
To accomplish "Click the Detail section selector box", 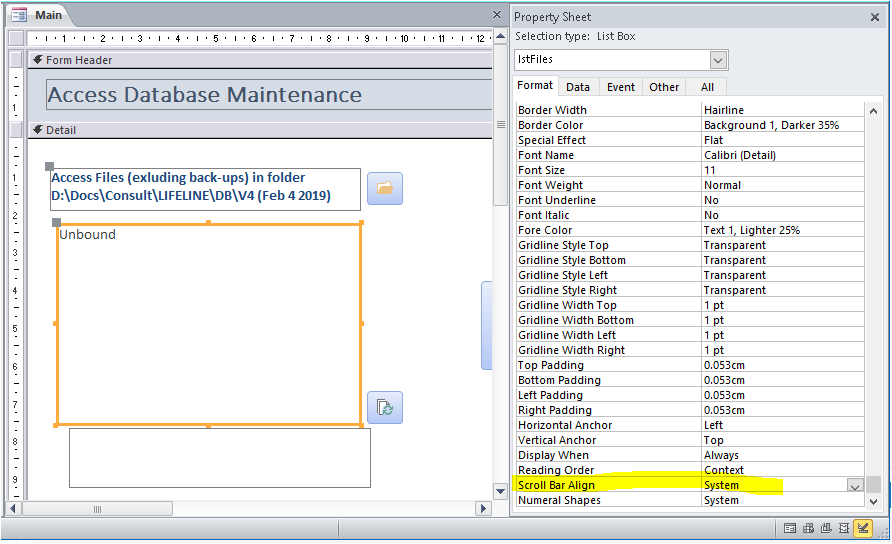I will click(16, 129).
